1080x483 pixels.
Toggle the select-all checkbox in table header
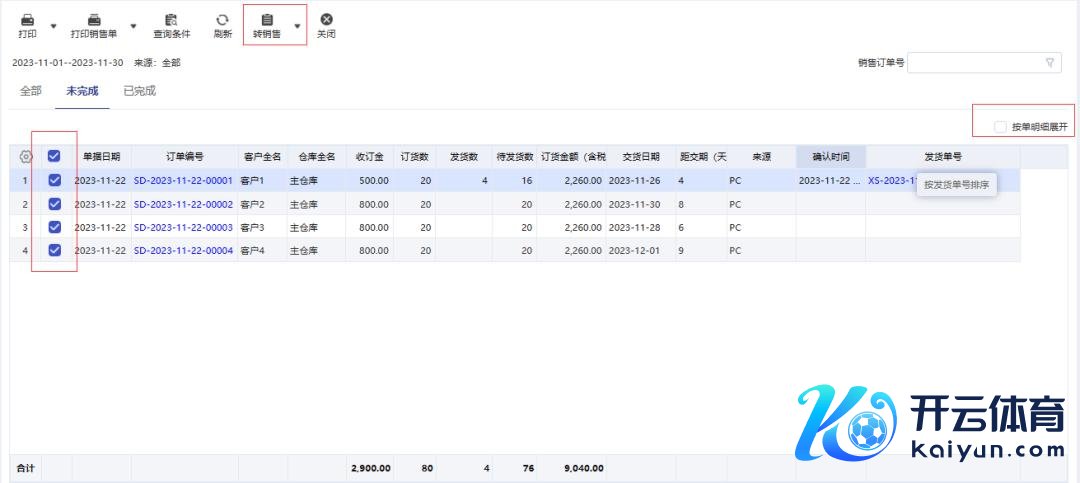[x=54, y=156]
